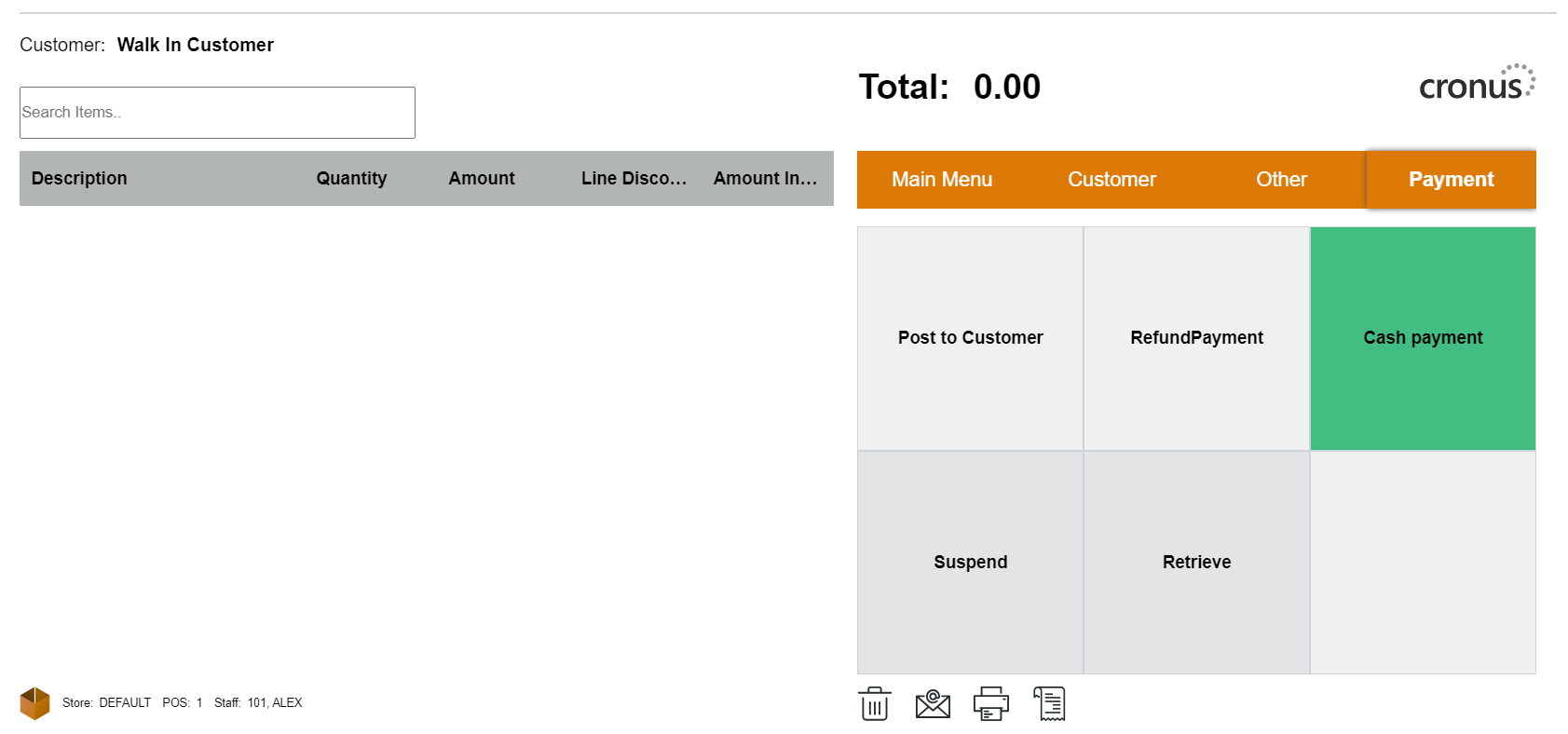Screen dimensions: 1568x734
Task: Choose the green Cash payment button
Action: pyautogui.click(x=1423, y=338)
